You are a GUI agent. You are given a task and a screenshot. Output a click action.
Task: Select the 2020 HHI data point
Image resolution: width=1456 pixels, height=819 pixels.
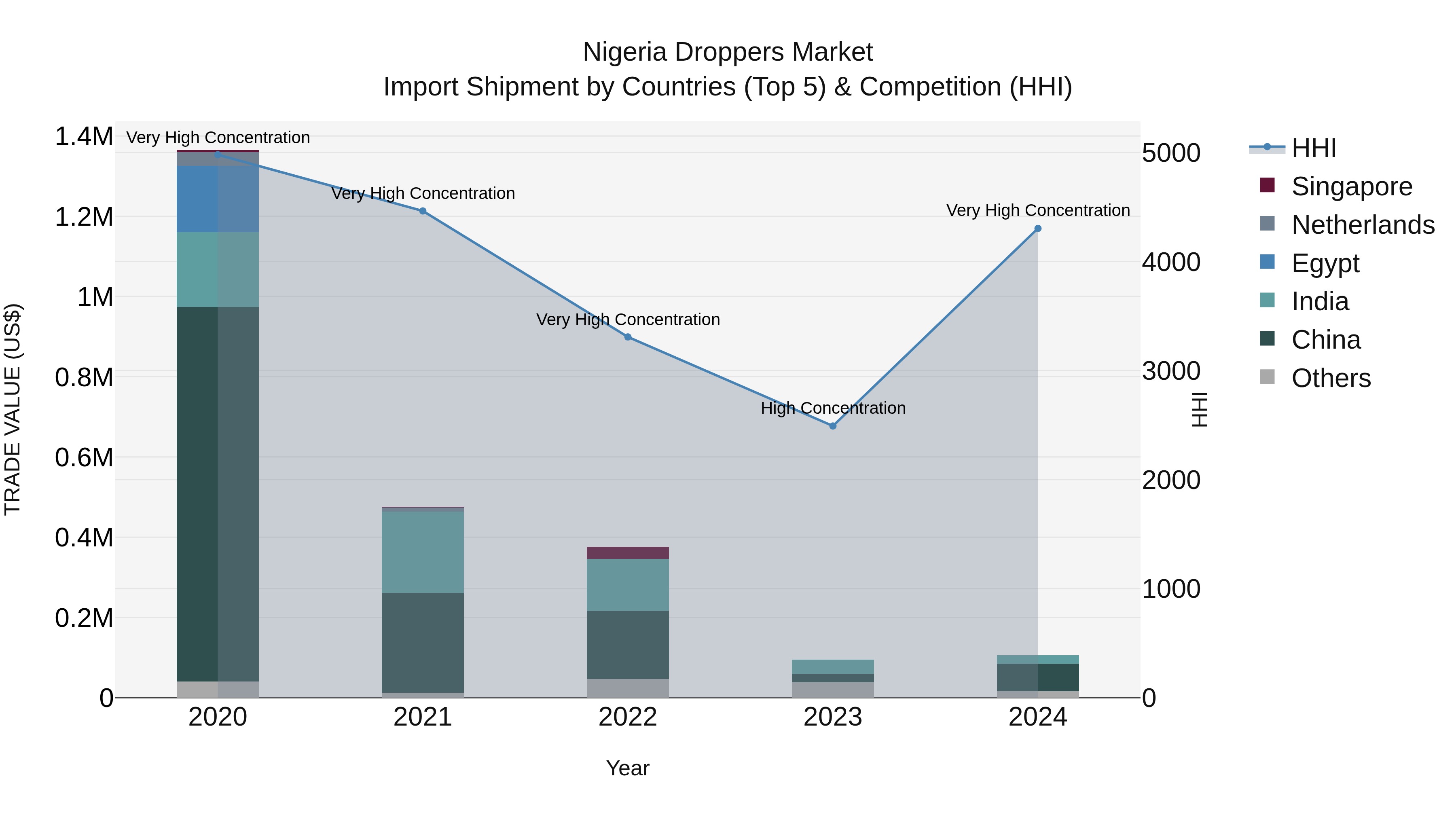click(x=218, y=154)
